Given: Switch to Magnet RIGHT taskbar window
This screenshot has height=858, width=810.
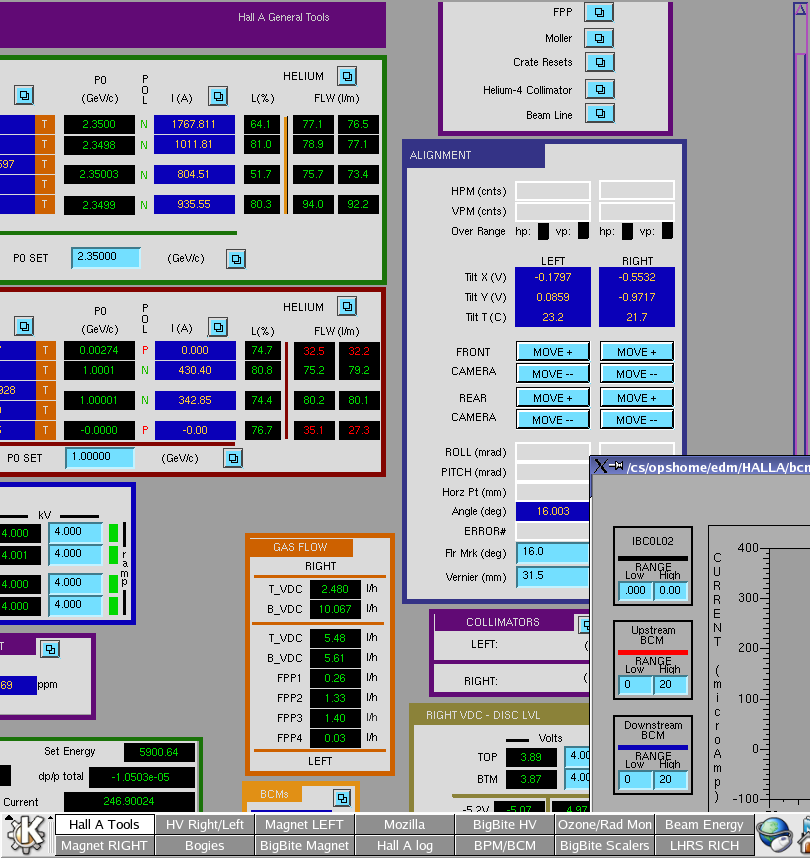Looking at the screenshot, I should 104,845.
